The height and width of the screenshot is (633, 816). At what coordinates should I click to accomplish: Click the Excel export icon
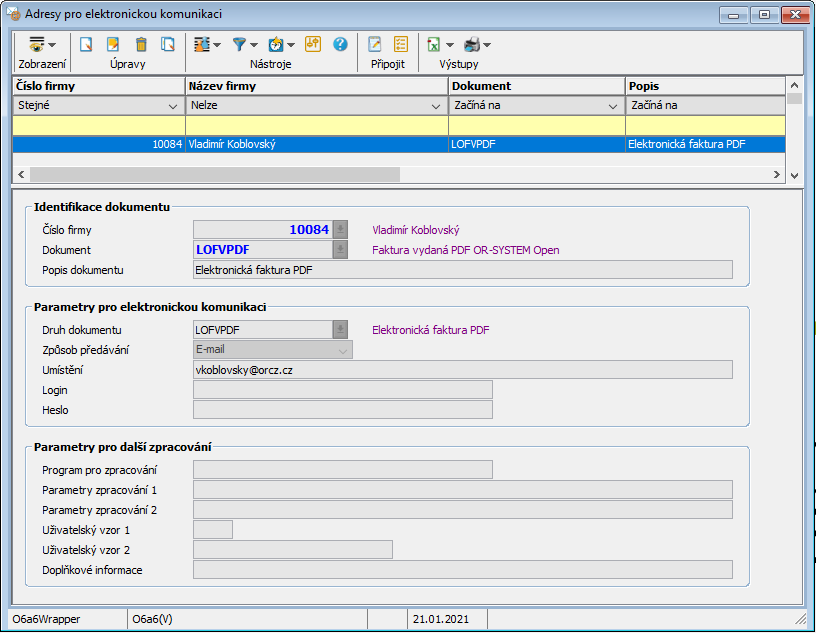coord(434,45)
